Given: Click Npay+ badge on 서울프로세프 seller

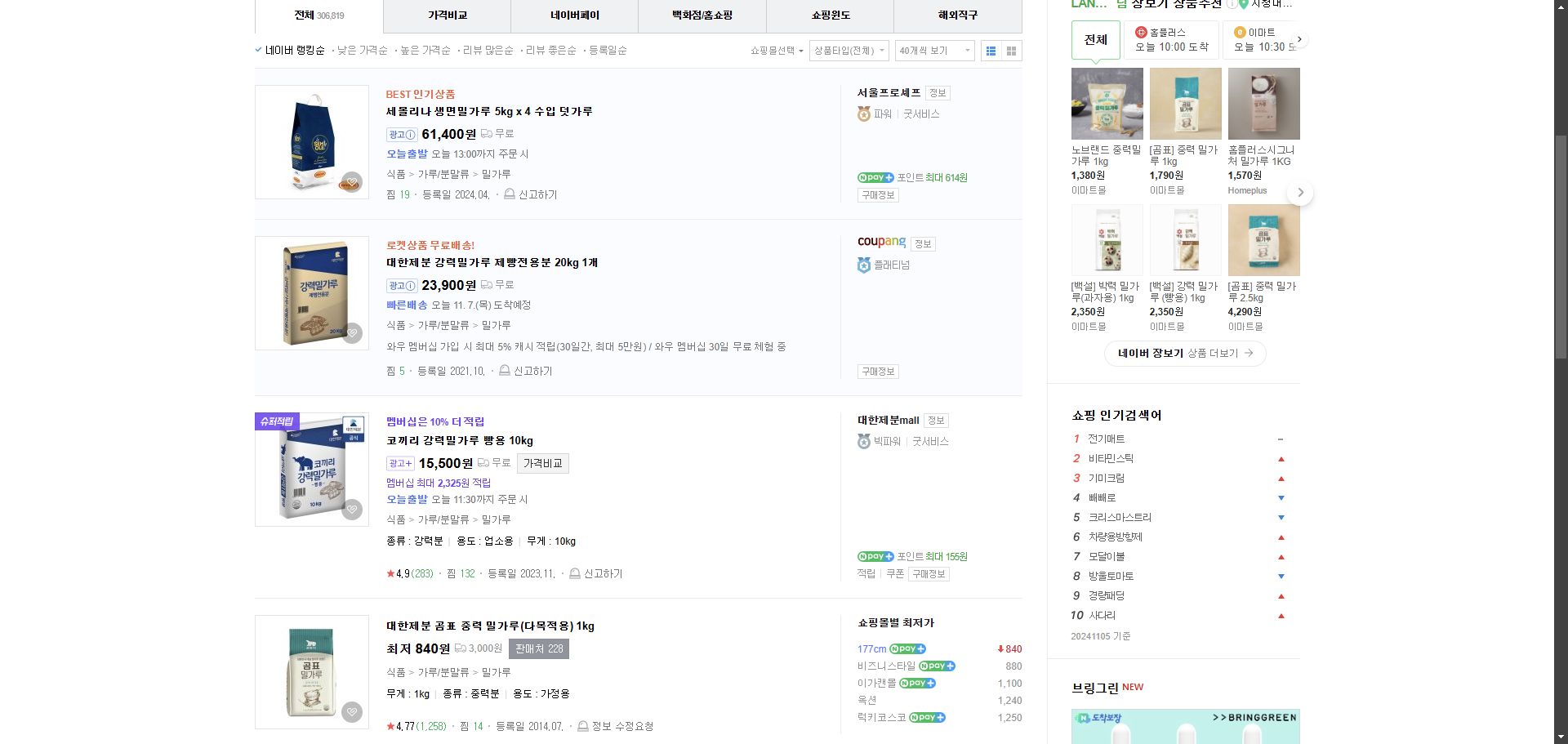Looking at the screenshot, I should [875, 177].
